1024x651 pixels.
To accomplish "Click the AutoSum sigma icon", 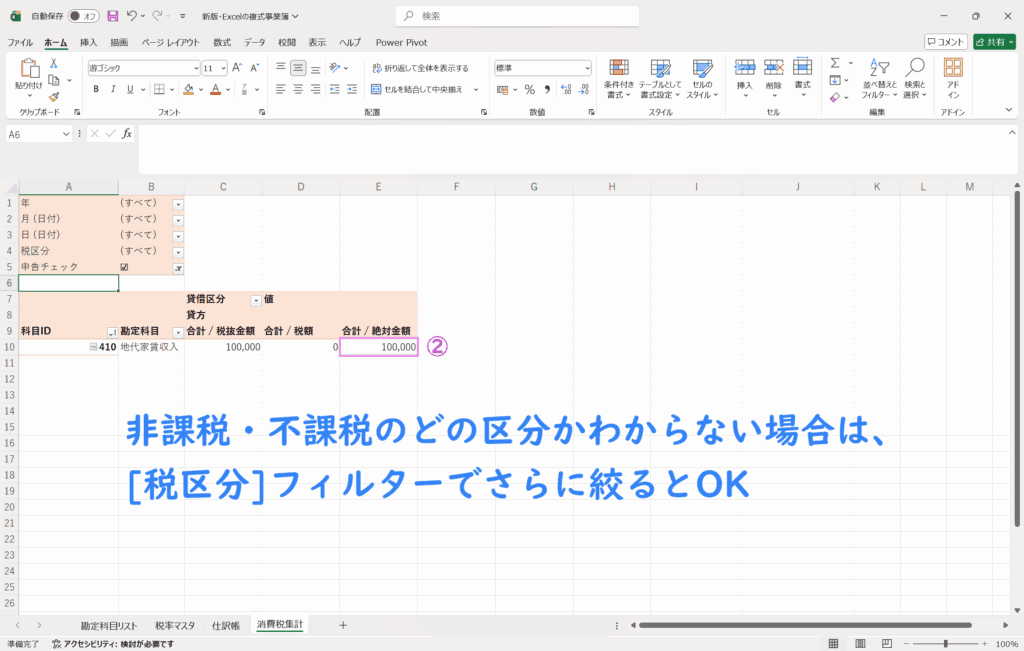I will pyautogui.click(x=835, y=63).
